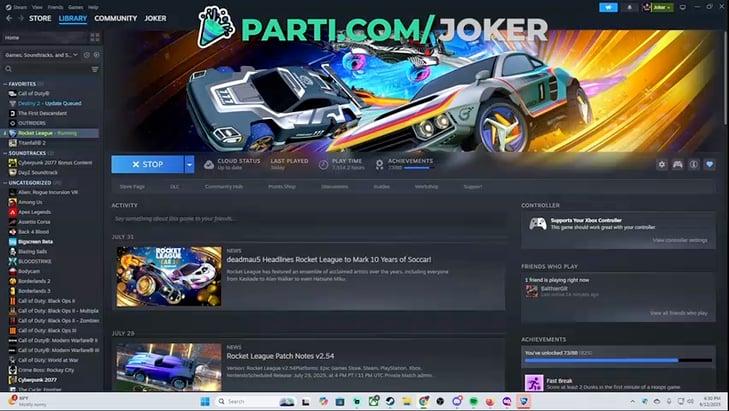This screenshot has height=411, width=729.
Task: Open the dropdown arrow beside STOP
Action: tap(189, 165)
